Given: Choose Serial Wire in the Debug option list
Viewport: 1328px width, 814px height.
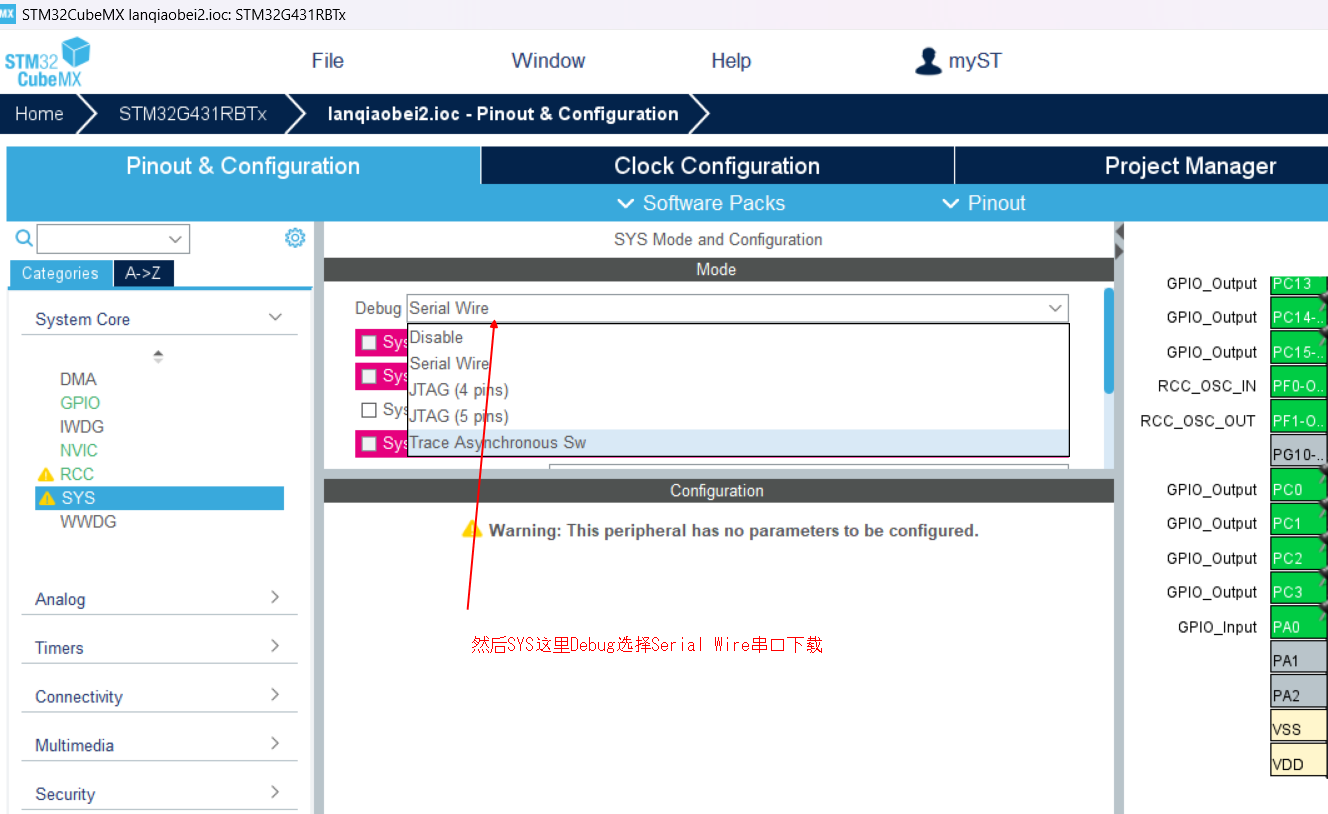Looking at the screenshot, I should 738,363.
